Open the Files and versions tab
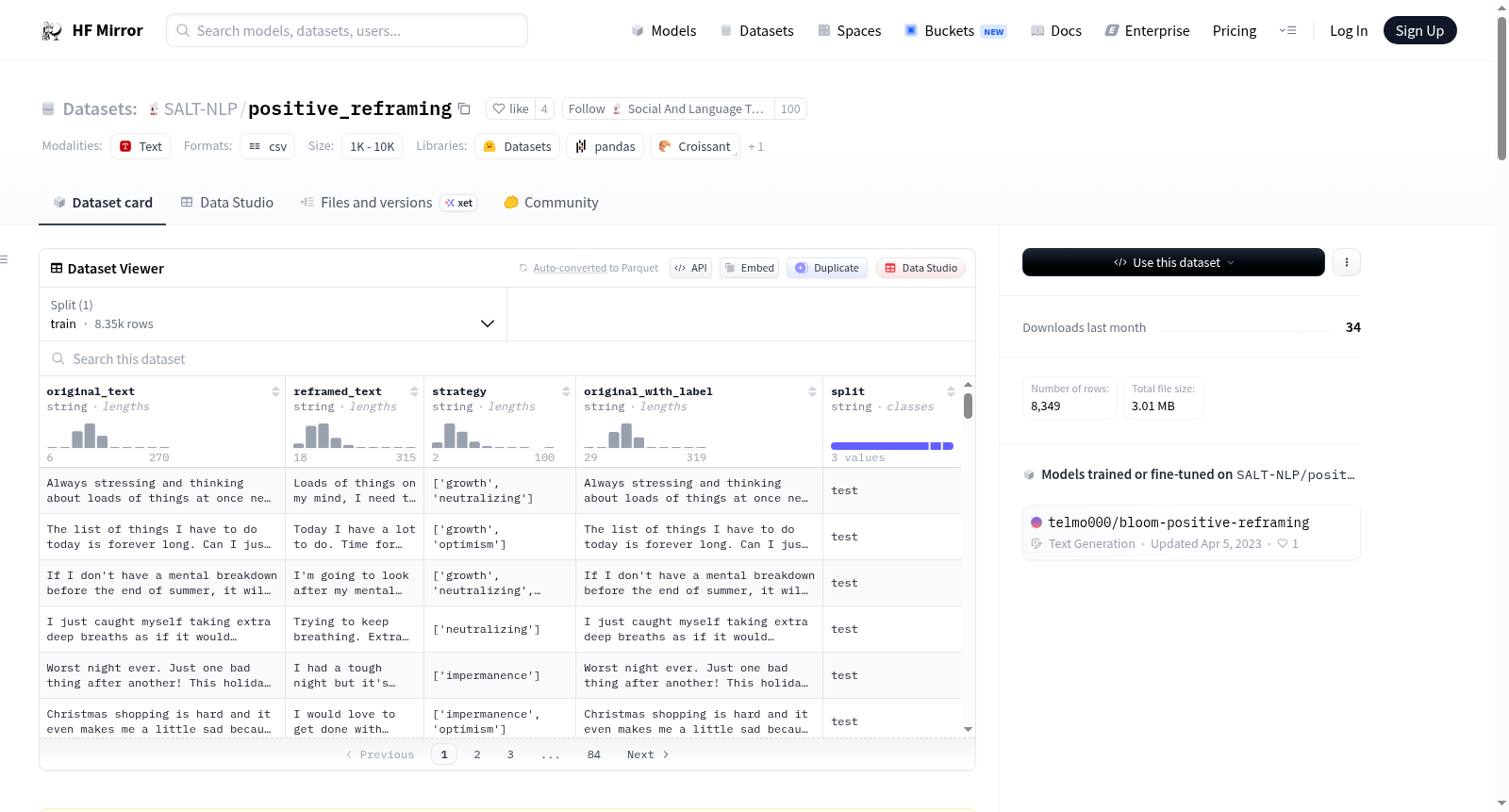This screenshot has width=1509, height=812. tap(388, 203)
